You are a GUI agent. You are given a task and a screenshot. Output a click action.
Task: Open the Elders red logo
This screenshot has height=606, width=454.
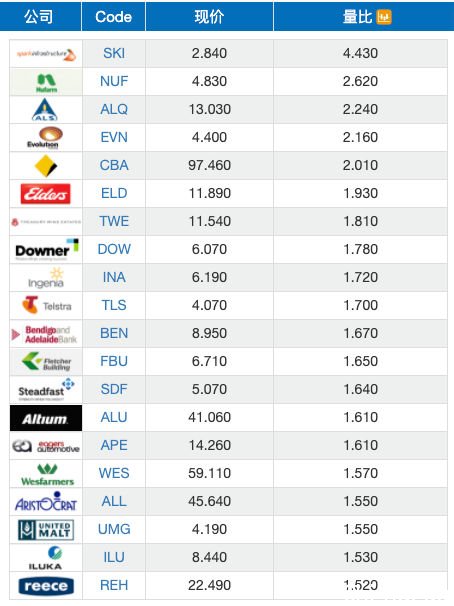[x=46, y=194]
